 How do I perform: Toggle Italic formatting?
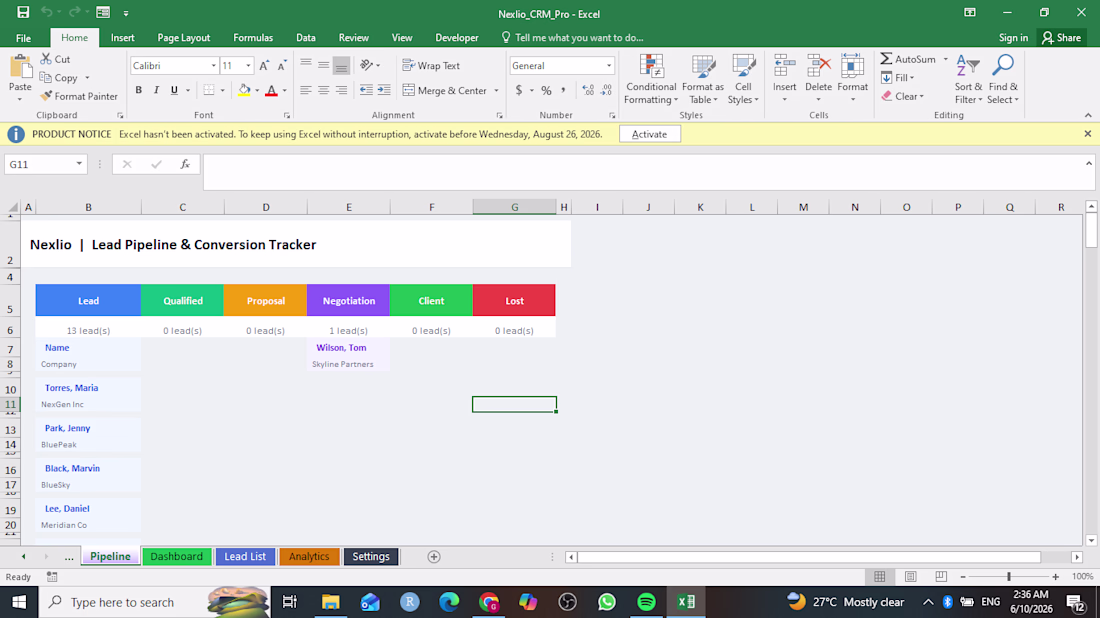point(156,90)
